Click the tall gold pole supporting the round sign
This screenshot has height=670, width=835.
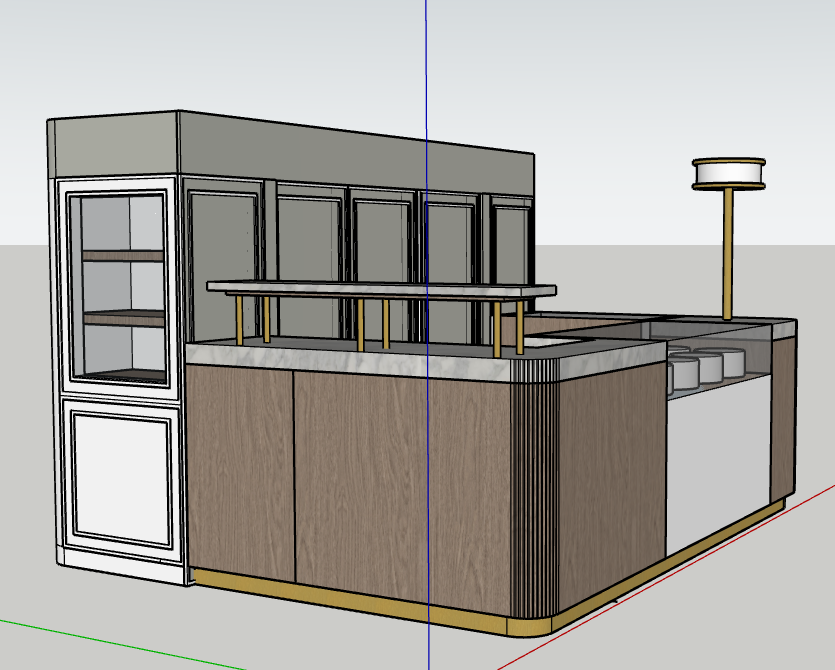(x=727, y=254)
